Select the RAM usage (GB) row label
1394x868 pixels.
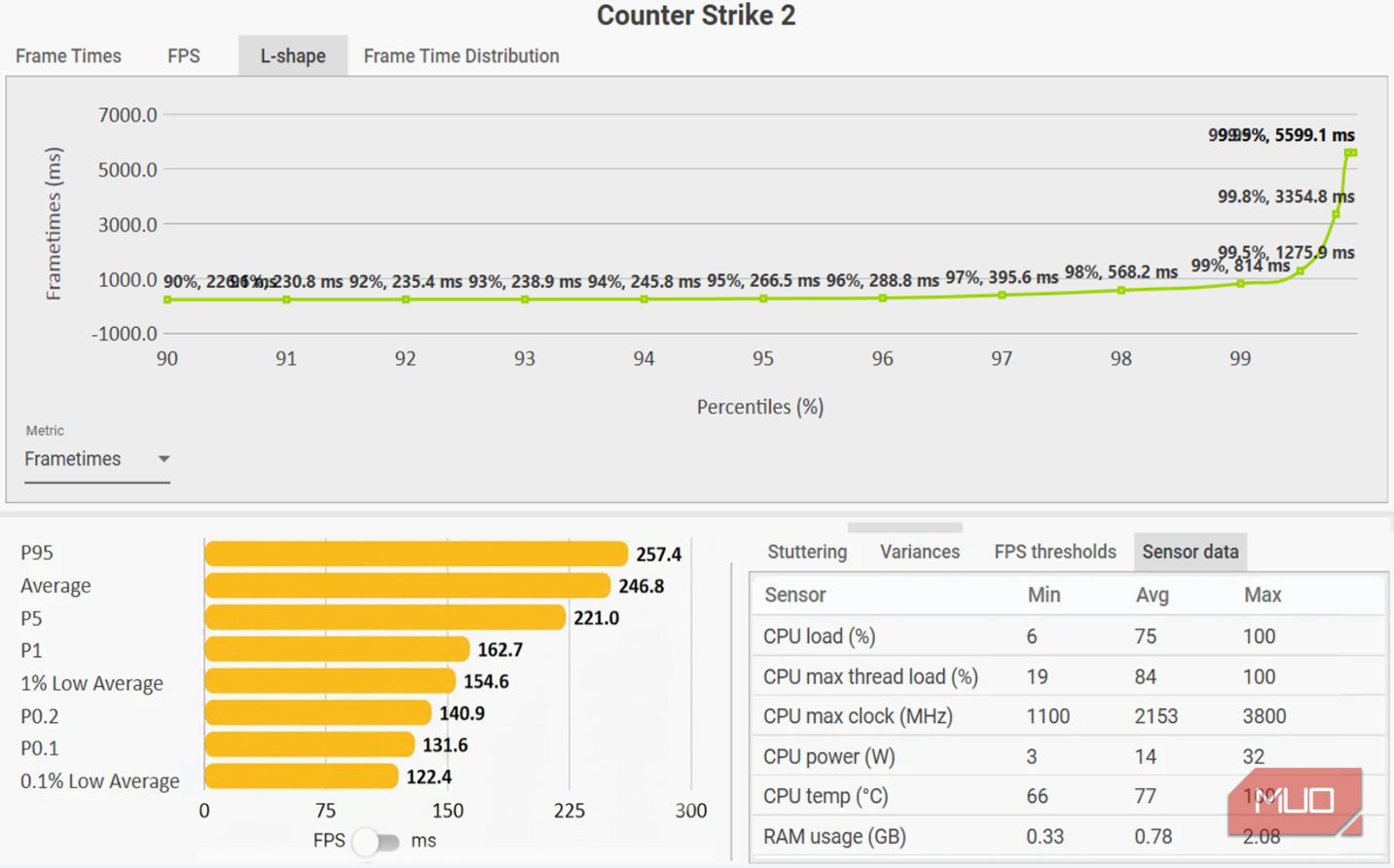pos(834,837)
